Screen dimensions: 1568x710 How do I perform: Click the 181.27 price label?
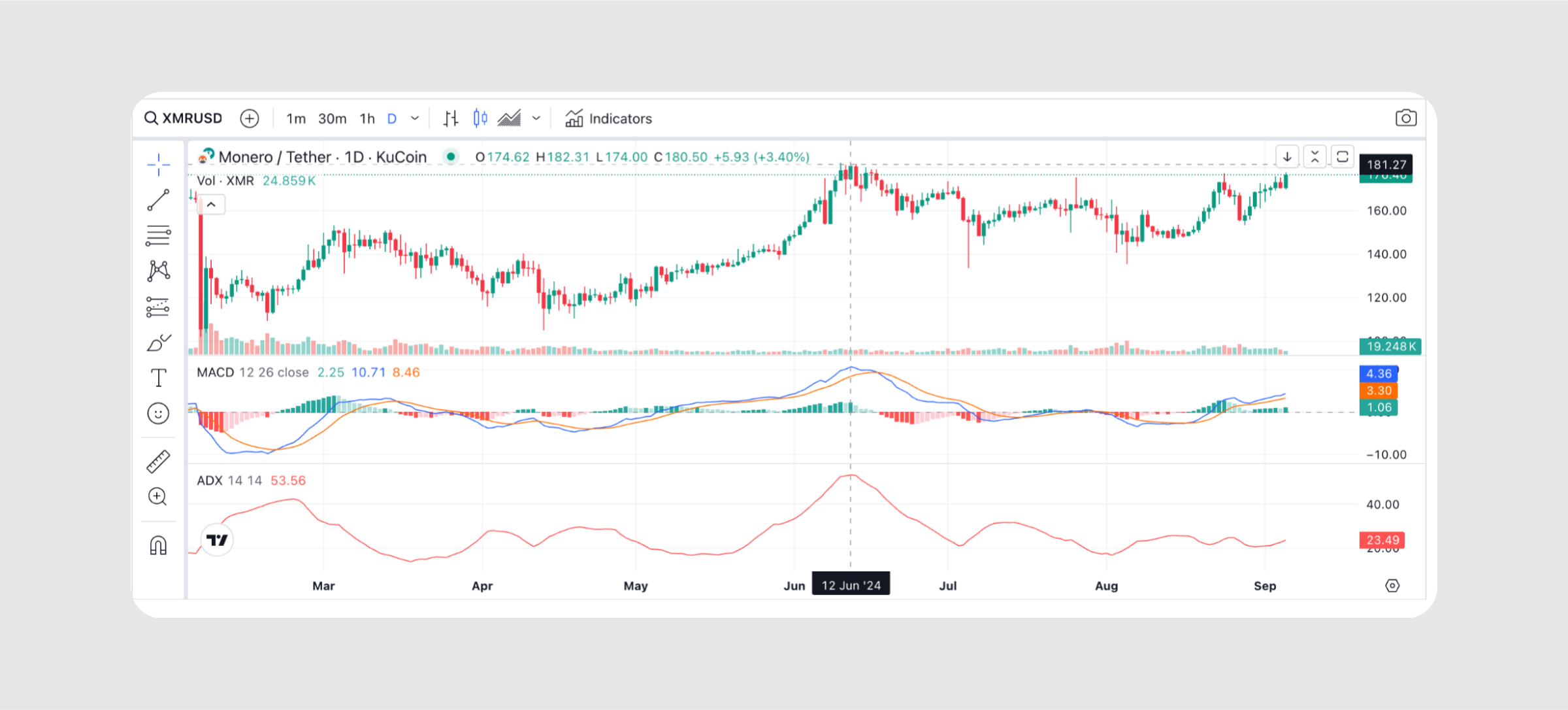[1386, 164]
